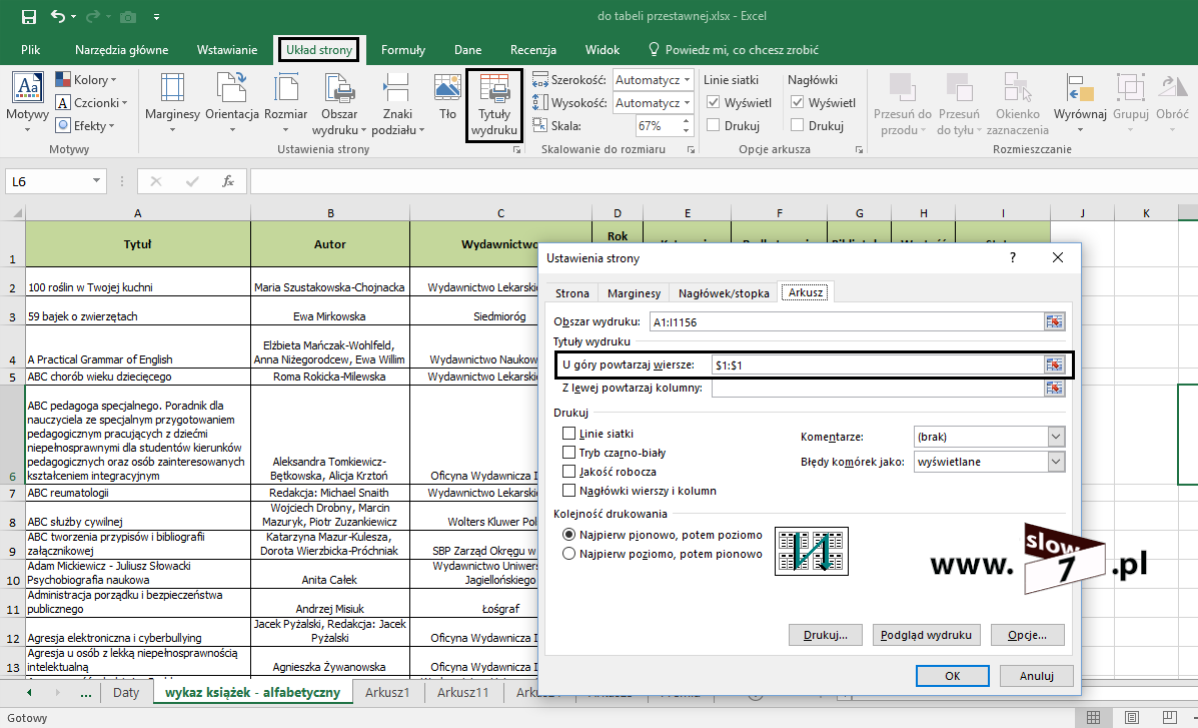Switch to Widok ribbon tab
1198x728 pixels.
(602, 50)
